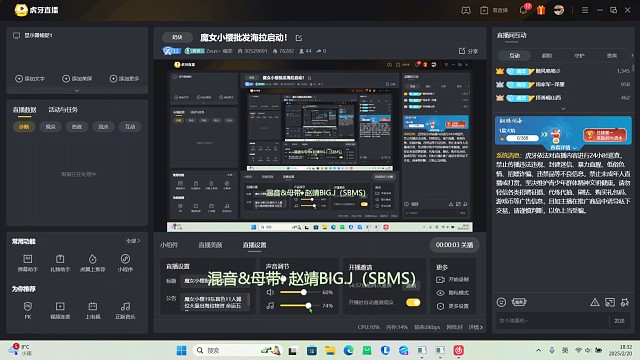
Task: Expand 全部 in common functions panel
Action: 133,241
